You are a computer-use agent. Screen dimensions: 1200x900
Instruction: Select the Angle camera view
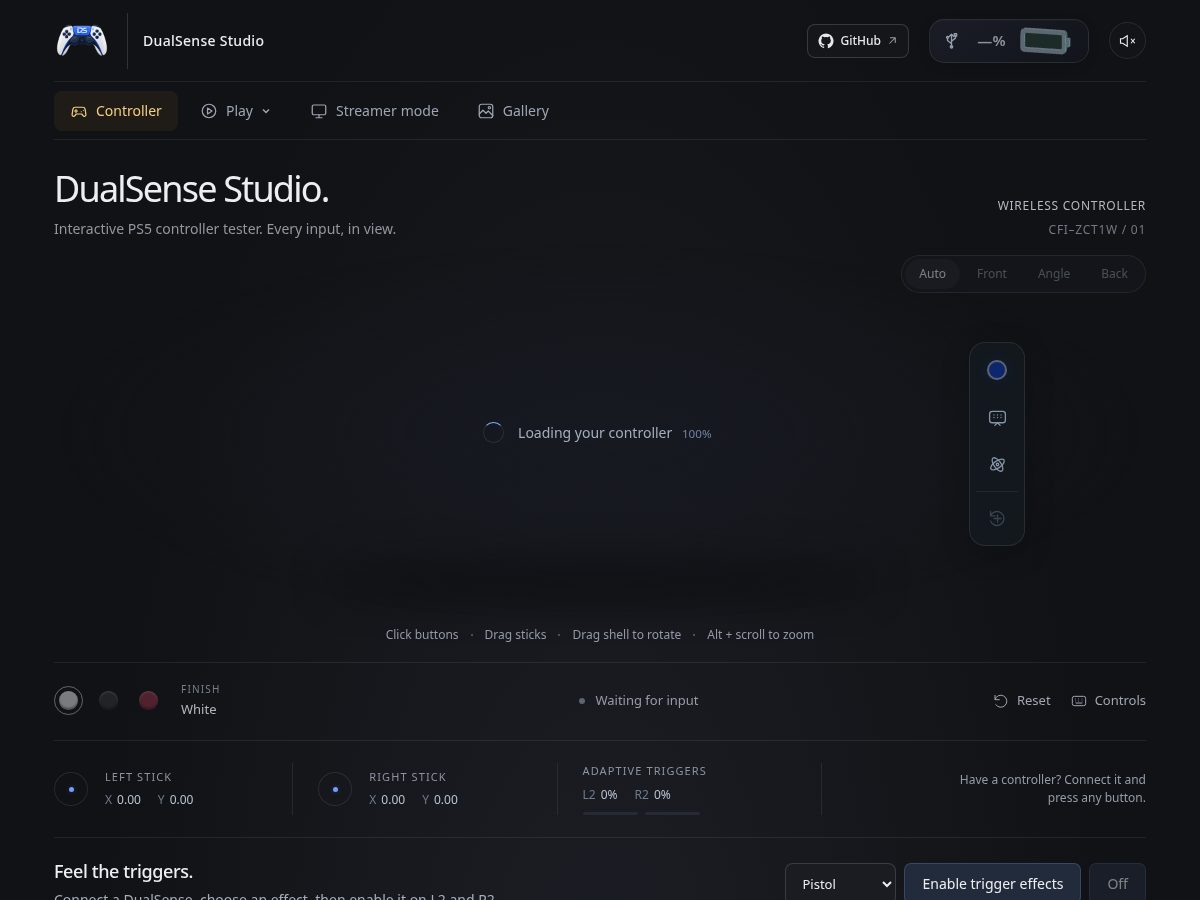pos(1054,274)
